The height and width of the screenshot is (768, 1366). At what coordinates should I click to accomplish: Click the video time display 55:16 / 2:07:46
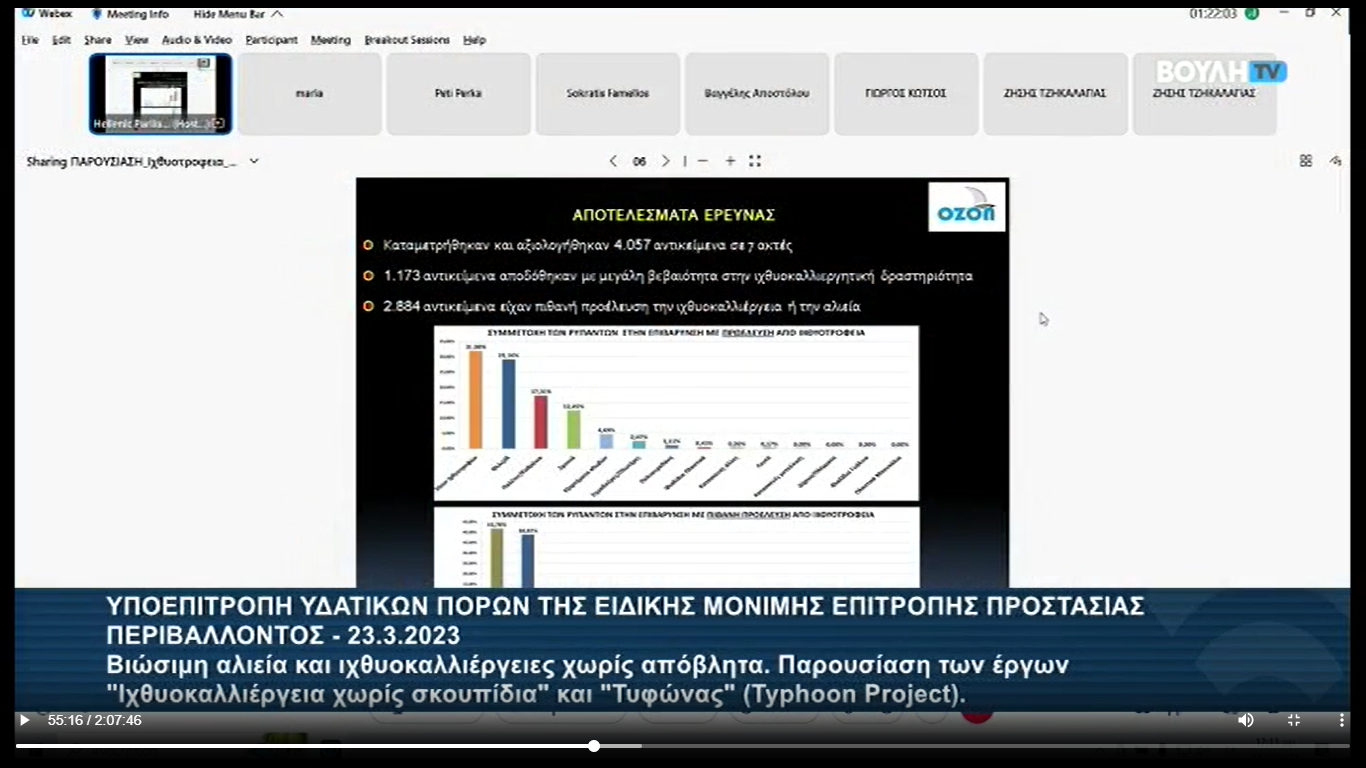[95, 720]
